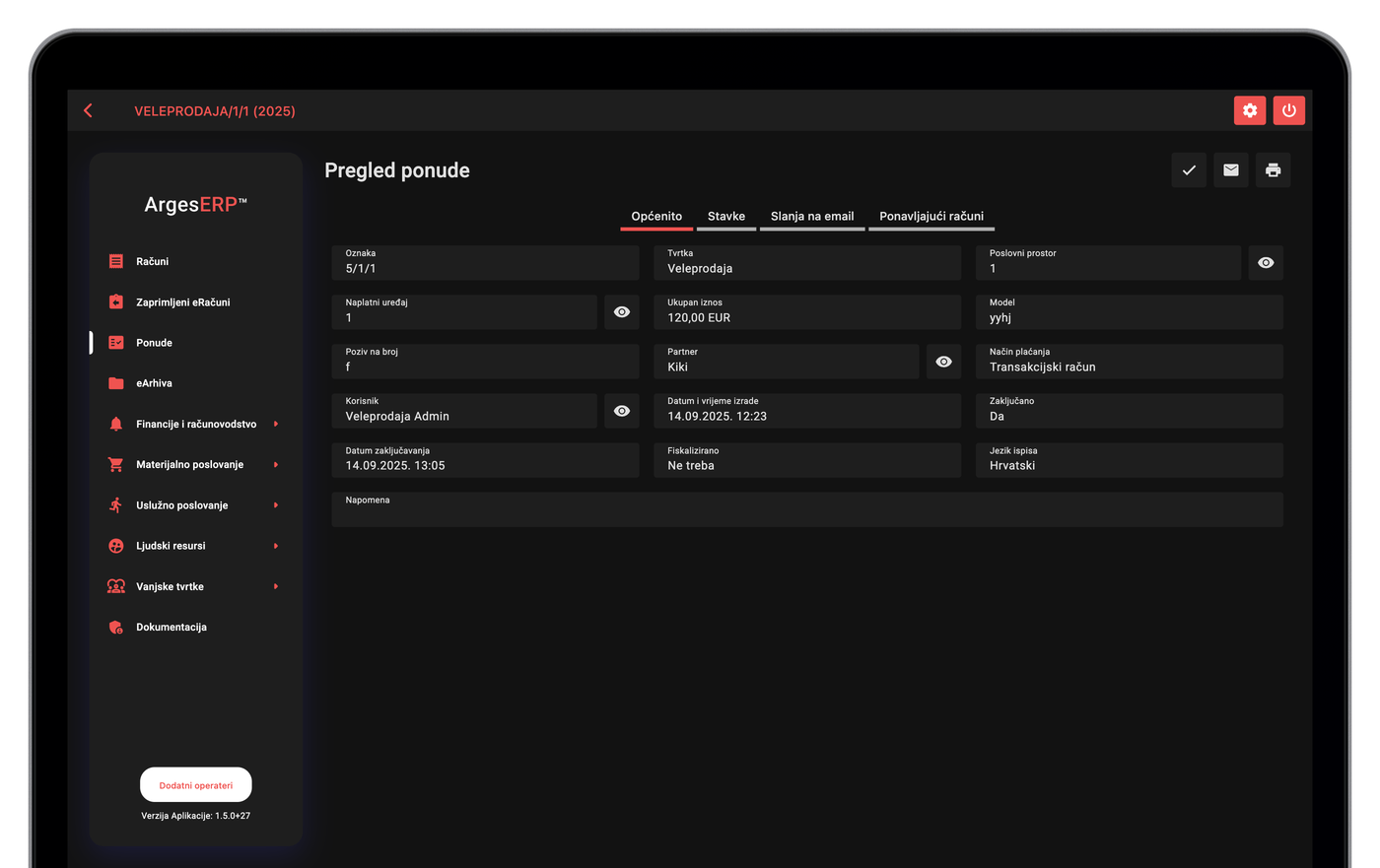This screenshot has height=868, width=1380.
Task: Expand Vanjske tvrtke submenu arrow
Action: (x=276, y=586)
